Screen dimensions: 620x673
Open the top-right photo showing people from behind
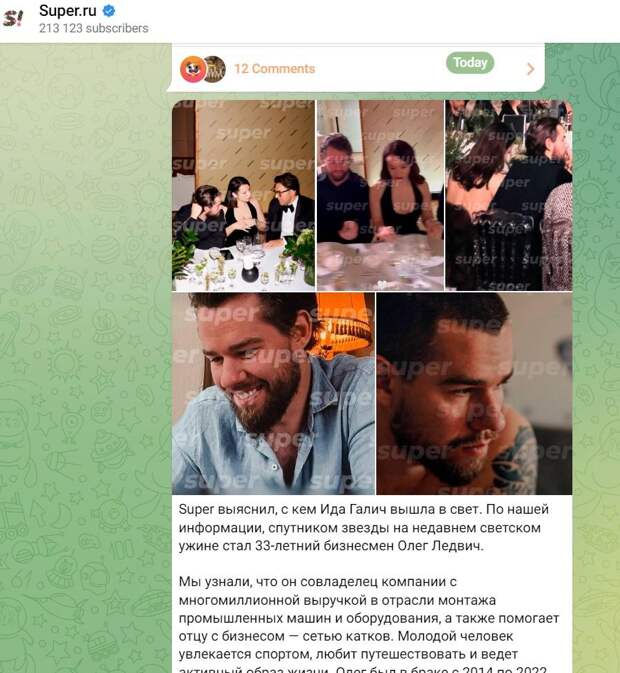coord(509,195)
